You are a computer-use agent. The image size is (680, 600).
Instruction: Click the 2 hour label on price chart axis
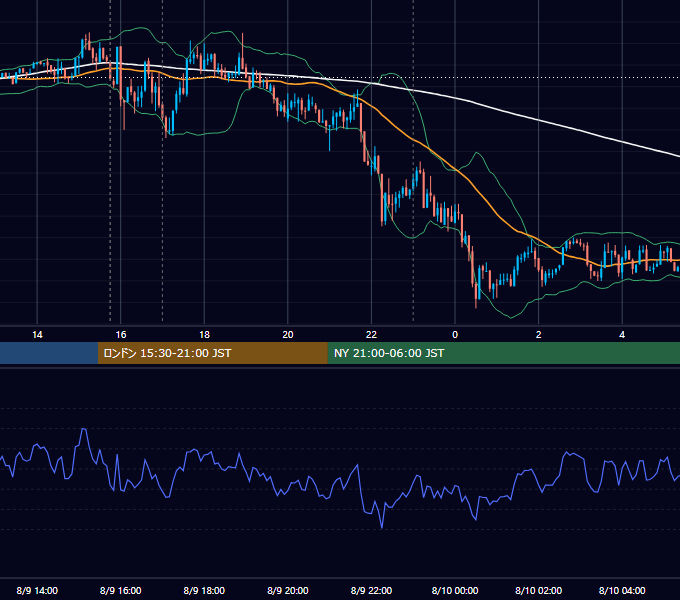click(539, 335)
